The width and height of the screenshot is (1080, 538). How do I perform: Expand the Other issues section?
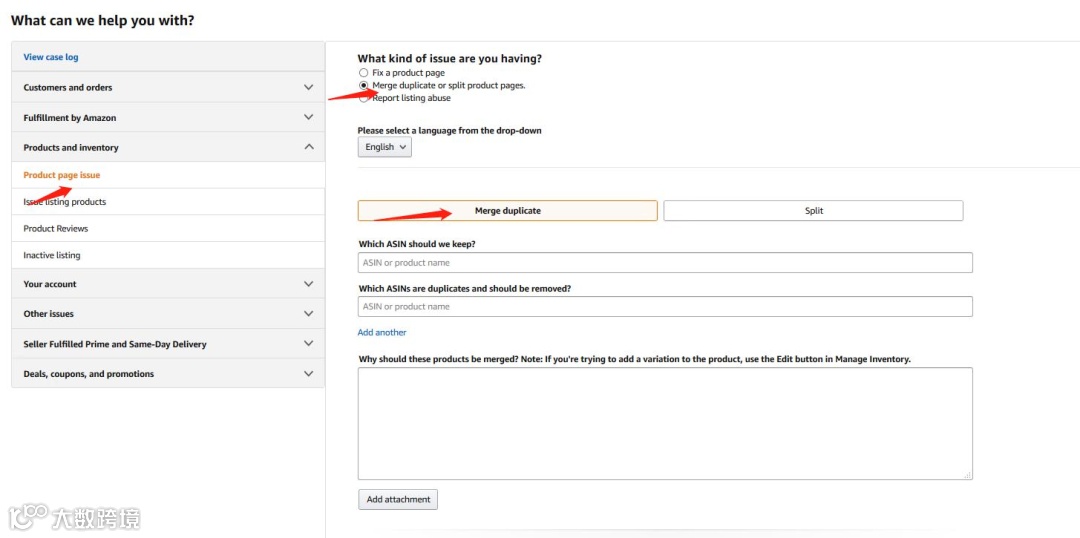[x=168, y=314]
